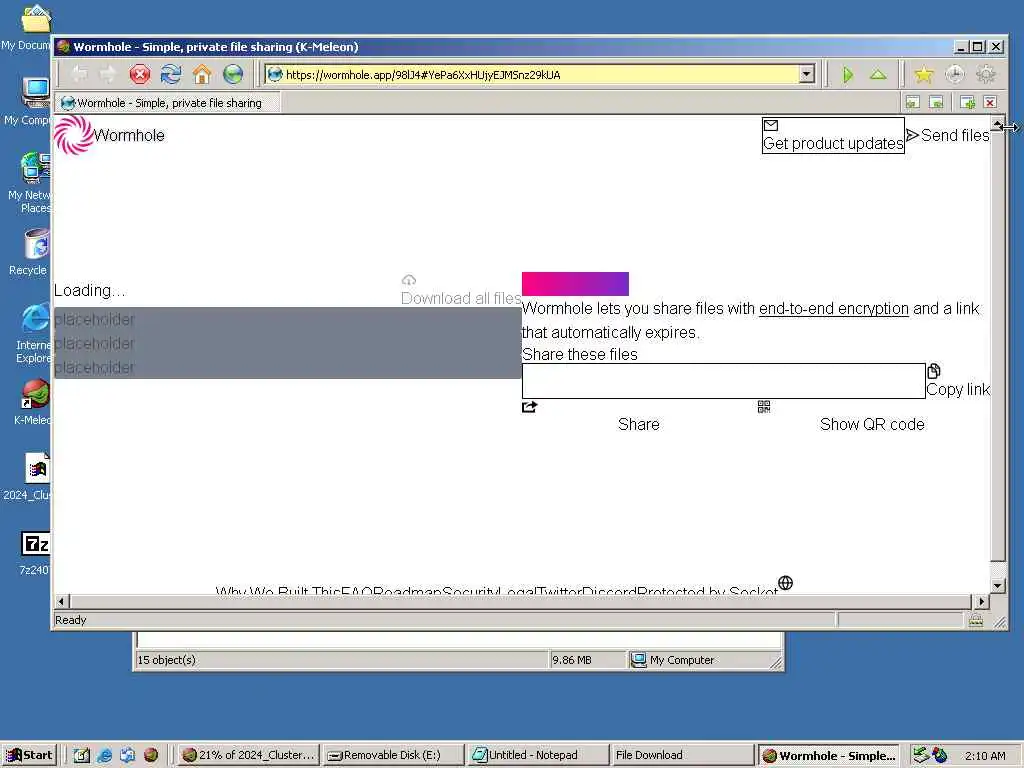Click the QR code icon
The width and height of the screenshot is (1024, 768).
click(764, 407)
